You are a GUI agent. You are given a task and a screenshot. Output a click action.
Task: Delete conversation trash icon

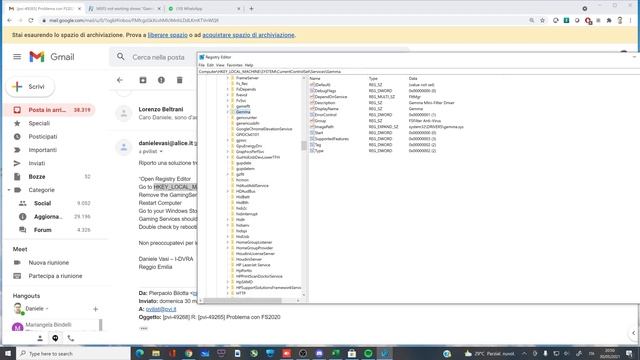pos(180,80)
